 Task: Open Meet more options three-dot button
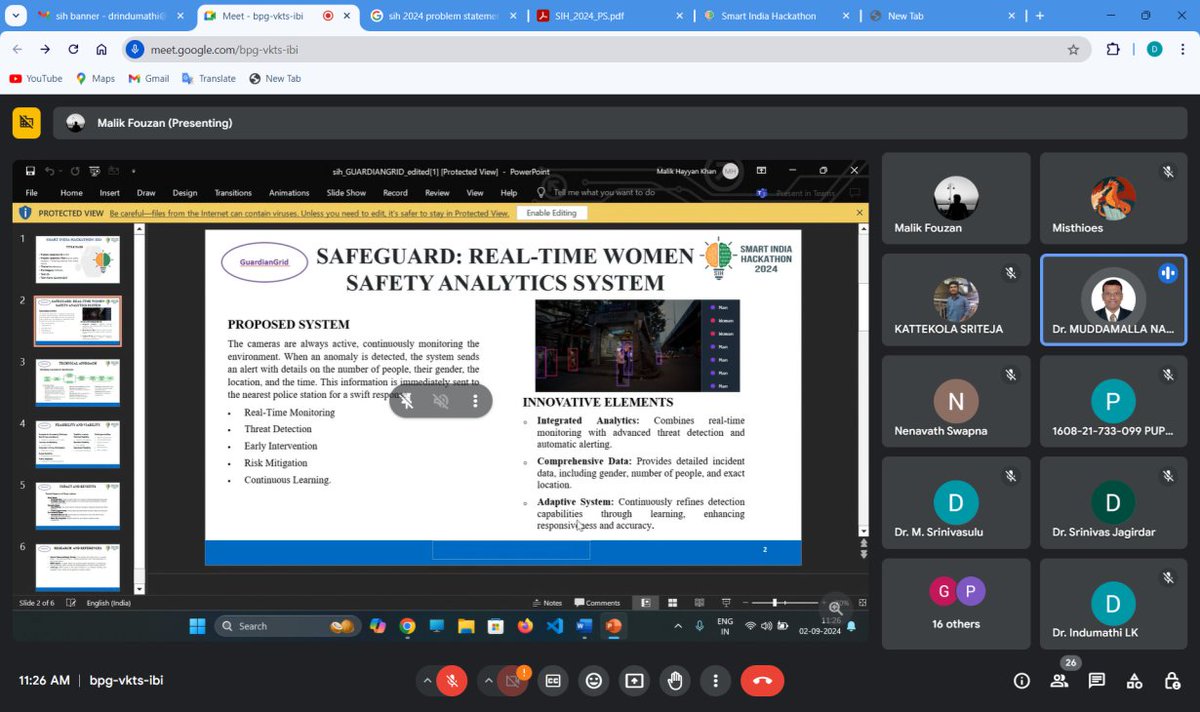click(x=715, y=681)
